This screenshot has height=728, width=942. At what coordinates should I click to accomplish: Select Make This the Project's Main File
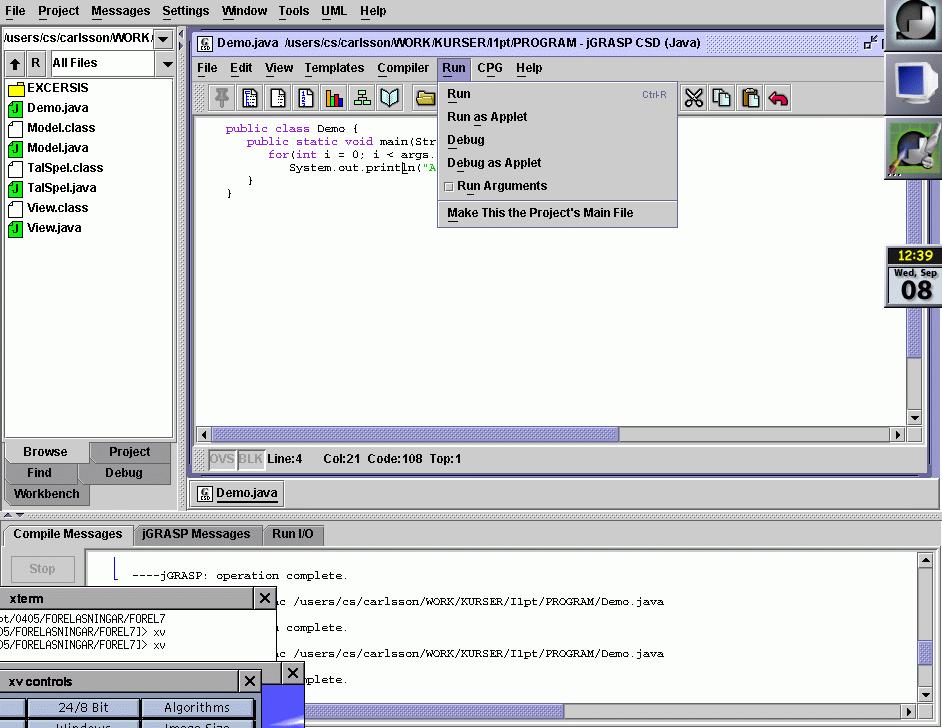coord(557,213)
